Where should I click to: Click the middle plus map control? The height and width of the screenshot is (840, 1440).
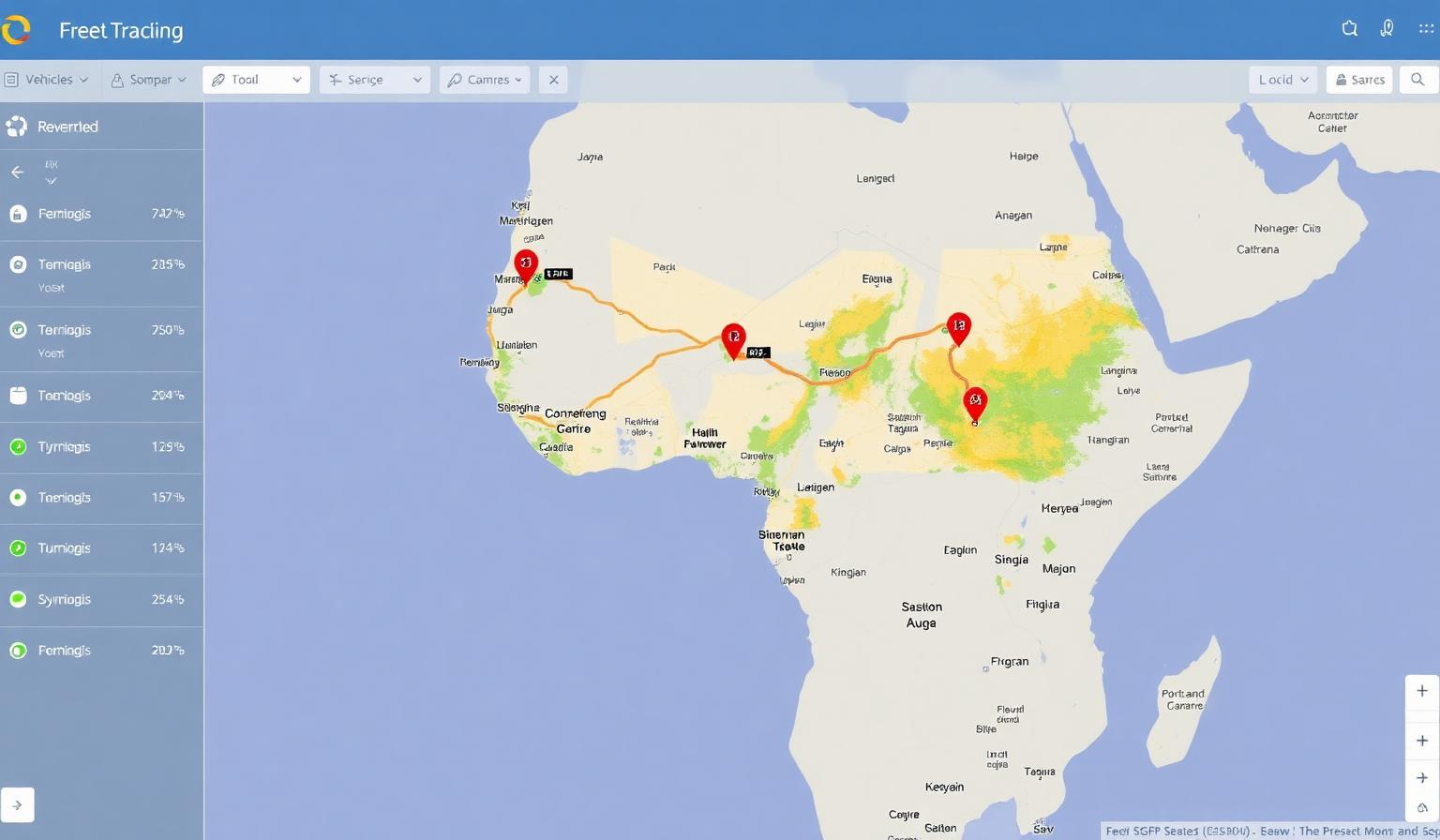1422,741
